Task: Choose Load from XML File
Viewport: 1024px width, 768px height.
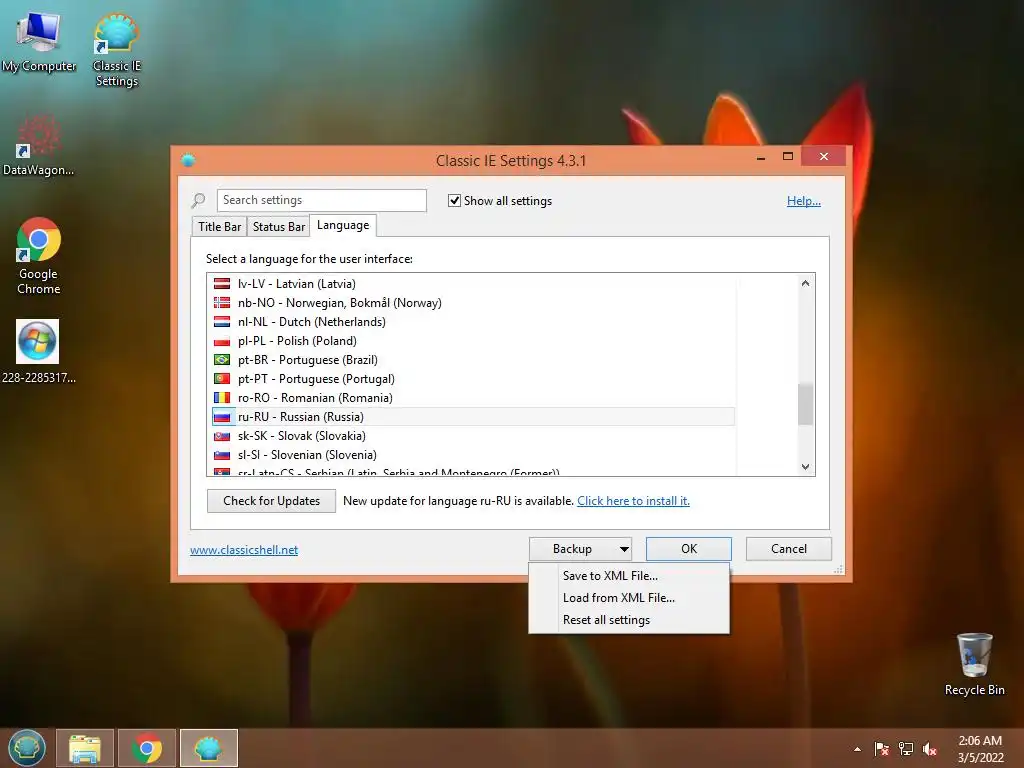Action: click(x=618, y=598)
